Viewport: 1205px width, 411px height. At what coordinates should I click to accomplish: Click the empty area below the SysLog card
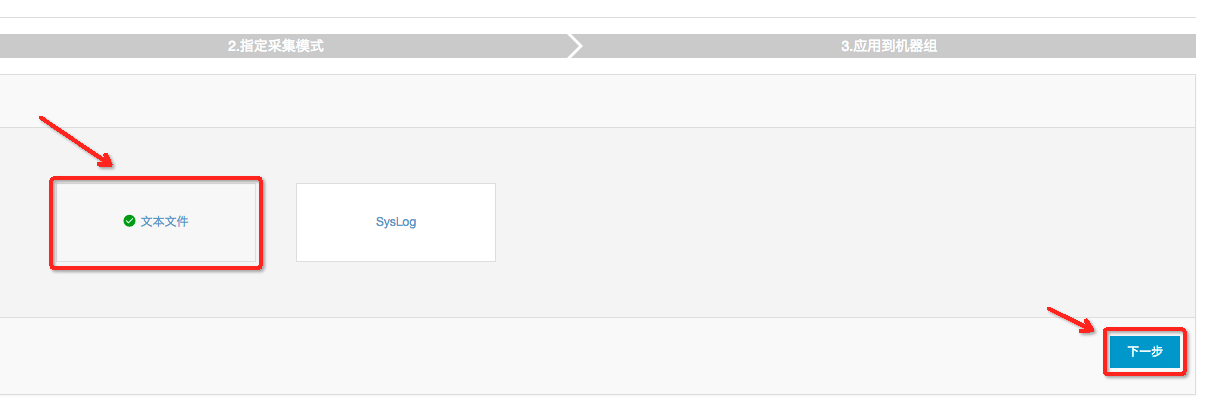click(395, 290)
